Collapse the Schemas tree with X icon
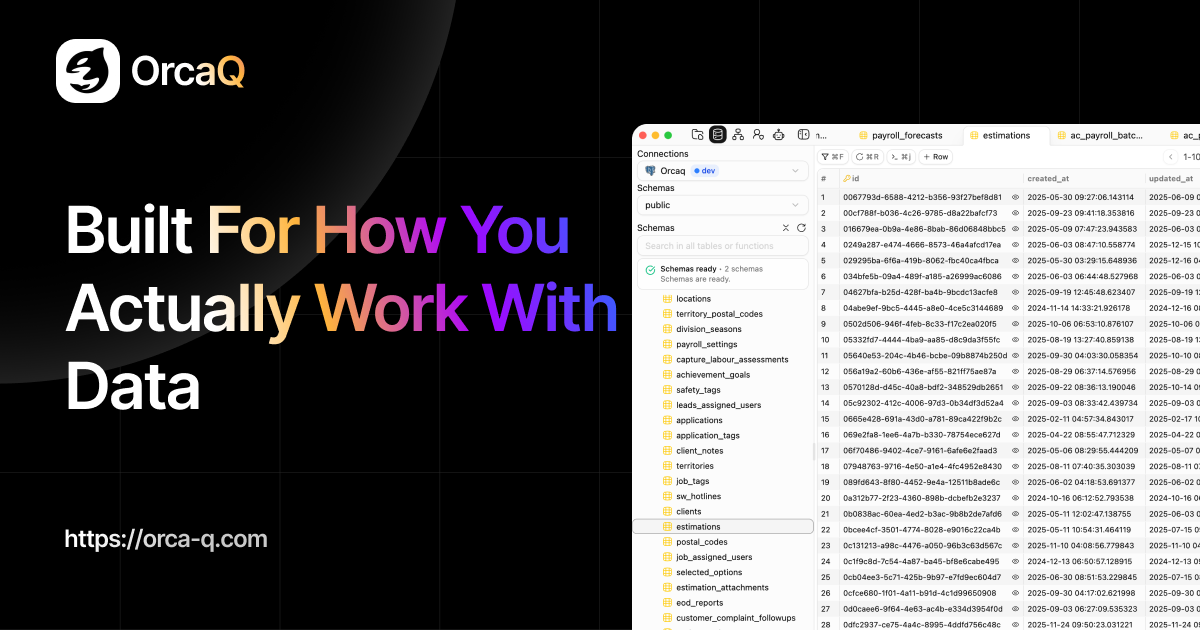The width and height of the screenshot is (1200, 630). pos(786,228)
